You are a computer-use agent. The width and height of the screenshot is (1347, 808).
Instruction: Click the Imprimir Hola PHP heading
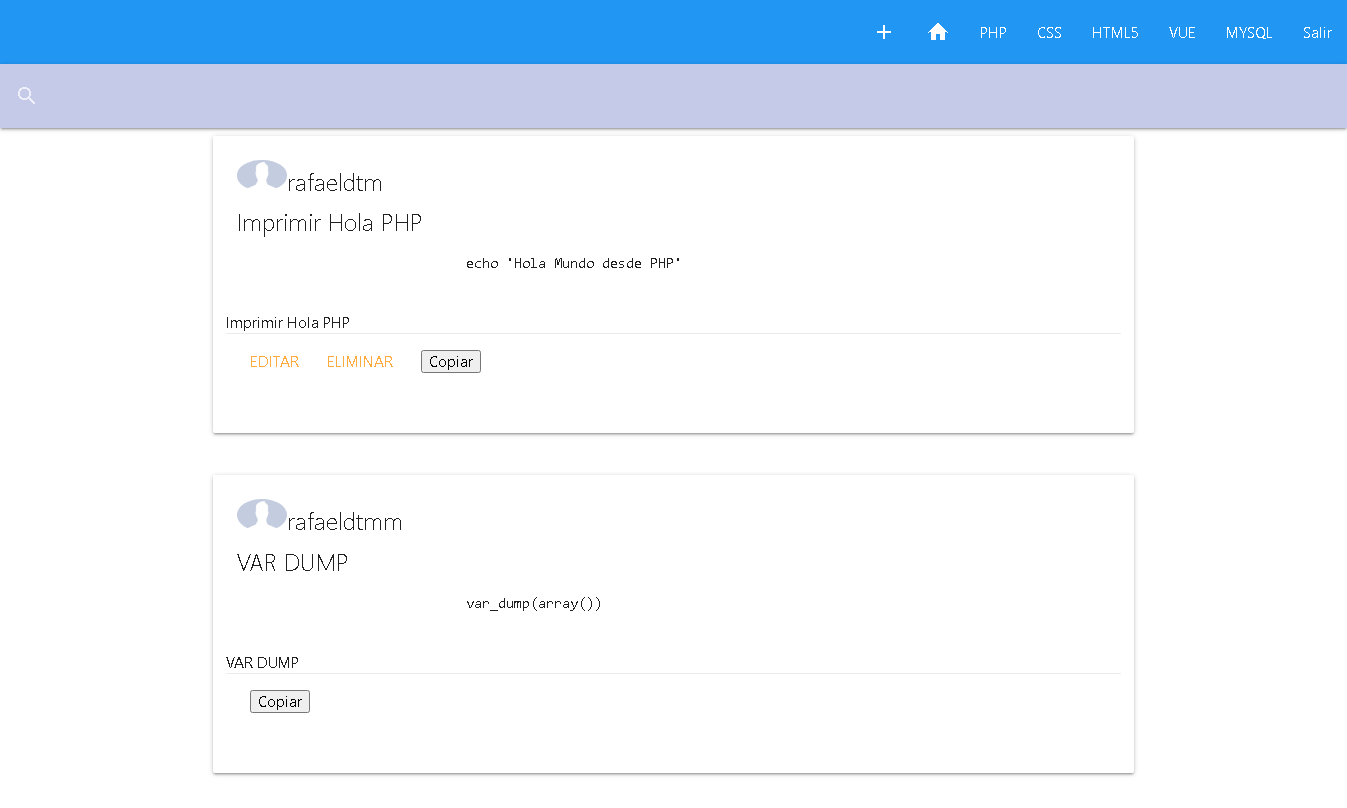point(329,223)
